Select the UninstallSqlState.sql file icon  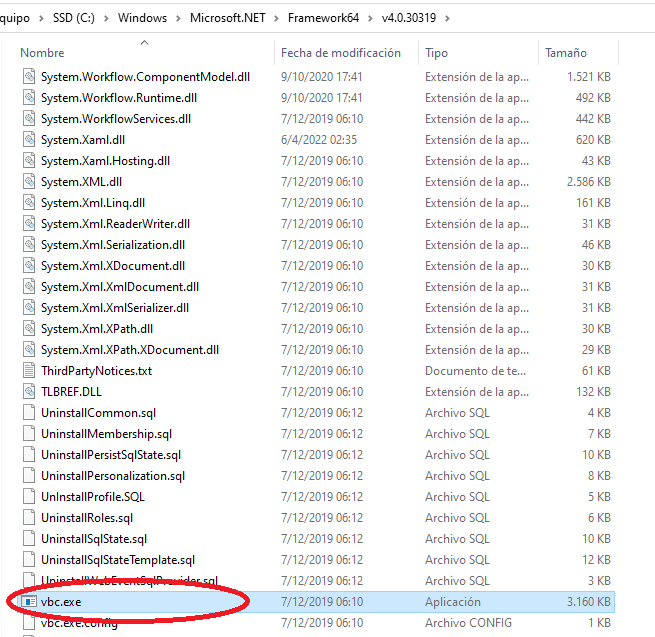[x=29, y=538]
